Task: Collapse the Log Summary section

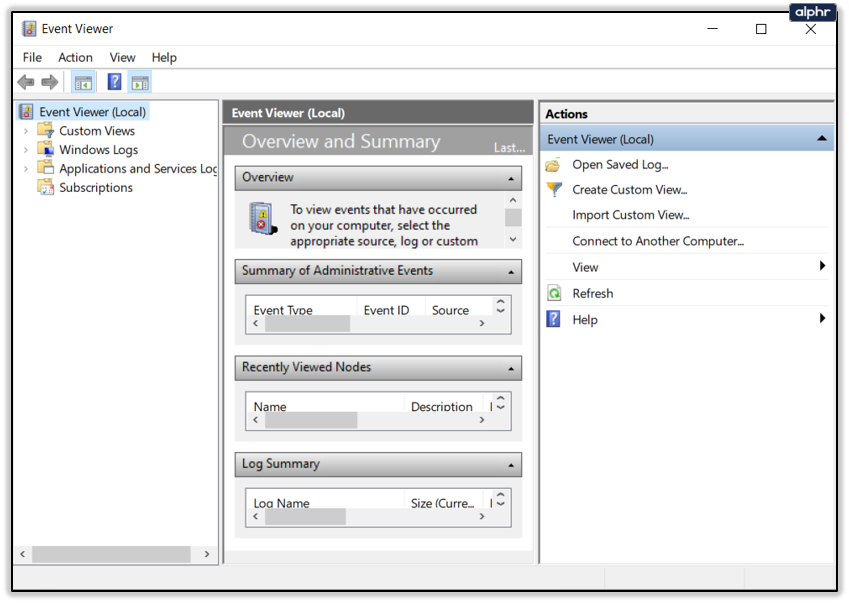Action: [x=511, y=466]
